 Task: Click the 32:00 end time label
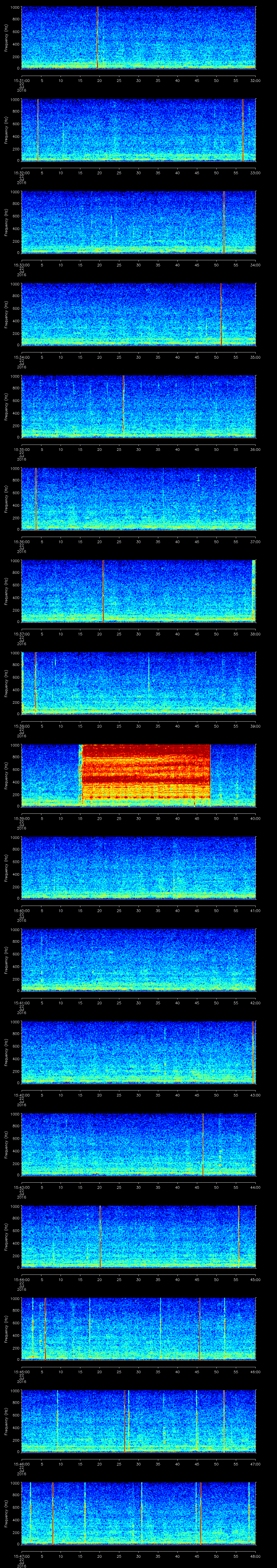click(x=255, y=80)
